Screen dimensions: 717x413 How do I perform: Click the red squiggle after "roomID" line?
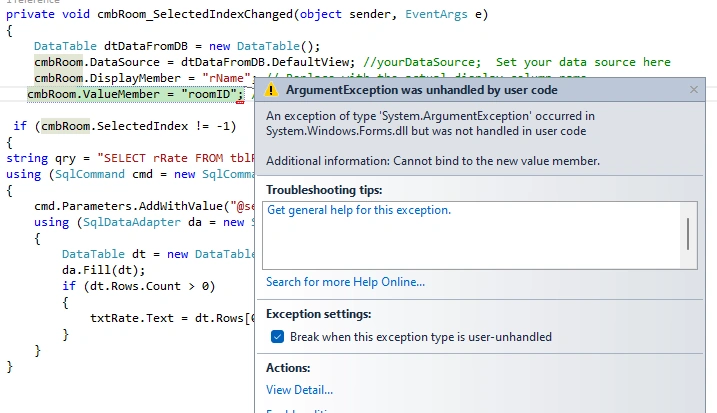240,102
